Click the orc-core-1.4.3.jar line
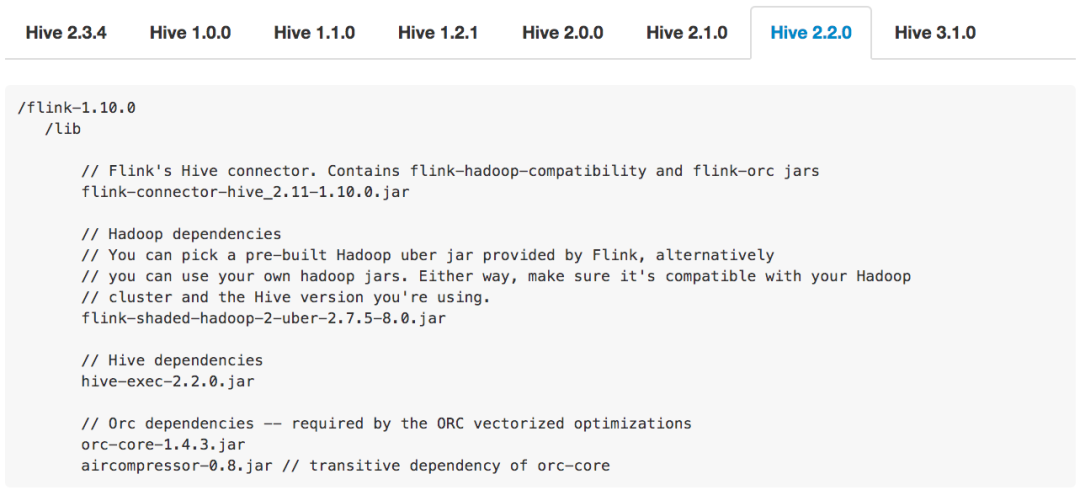 pos(163,444)
